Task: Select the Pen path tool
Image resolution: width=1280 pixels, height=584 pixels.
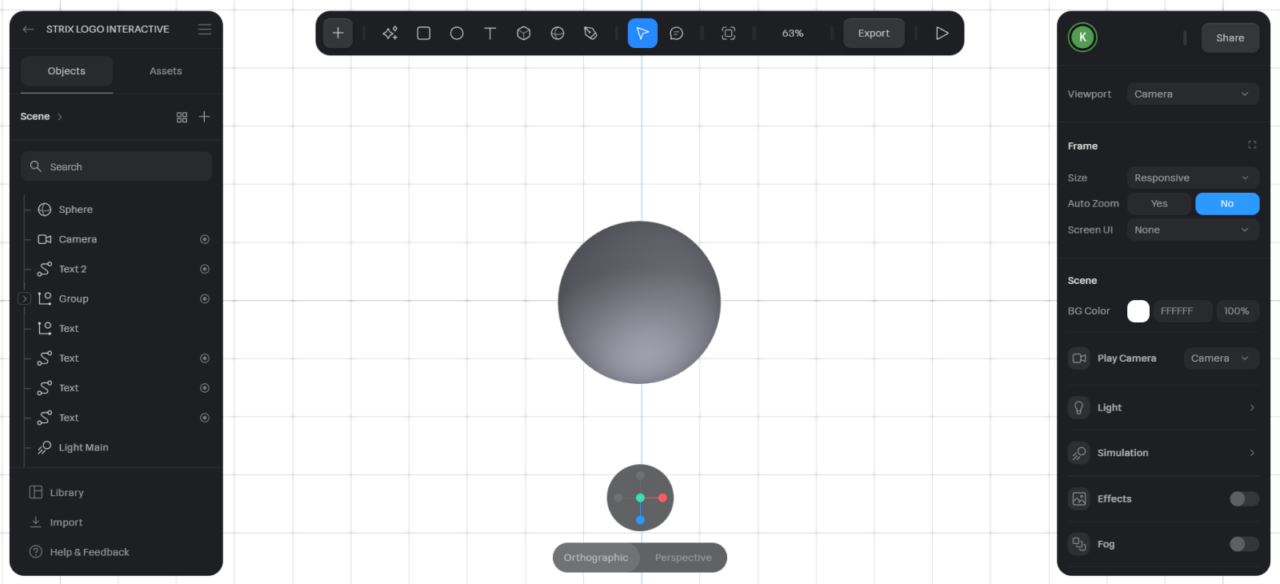Action: [x=590, y=33]
